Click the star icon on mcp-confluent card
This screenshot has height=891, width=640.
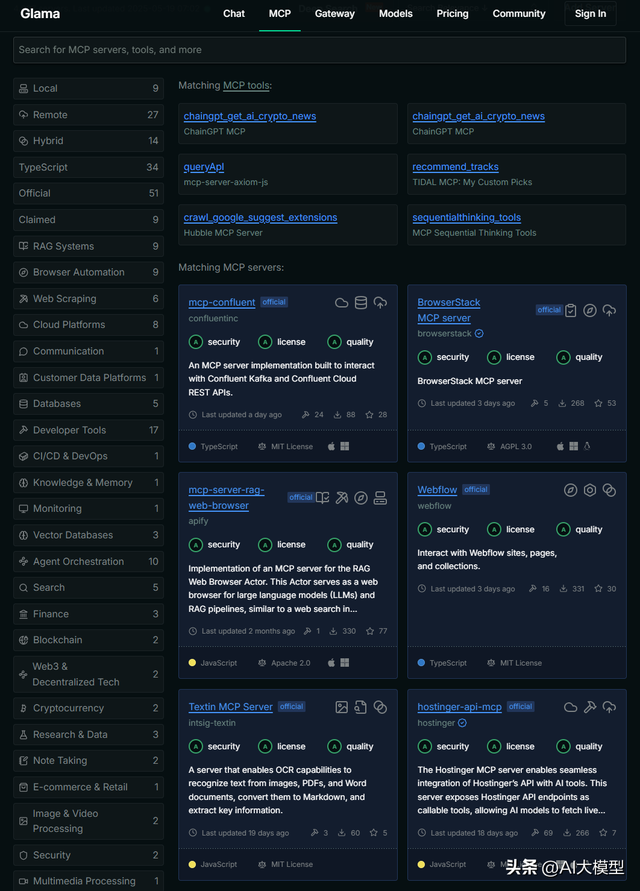(x=369, y=415)
